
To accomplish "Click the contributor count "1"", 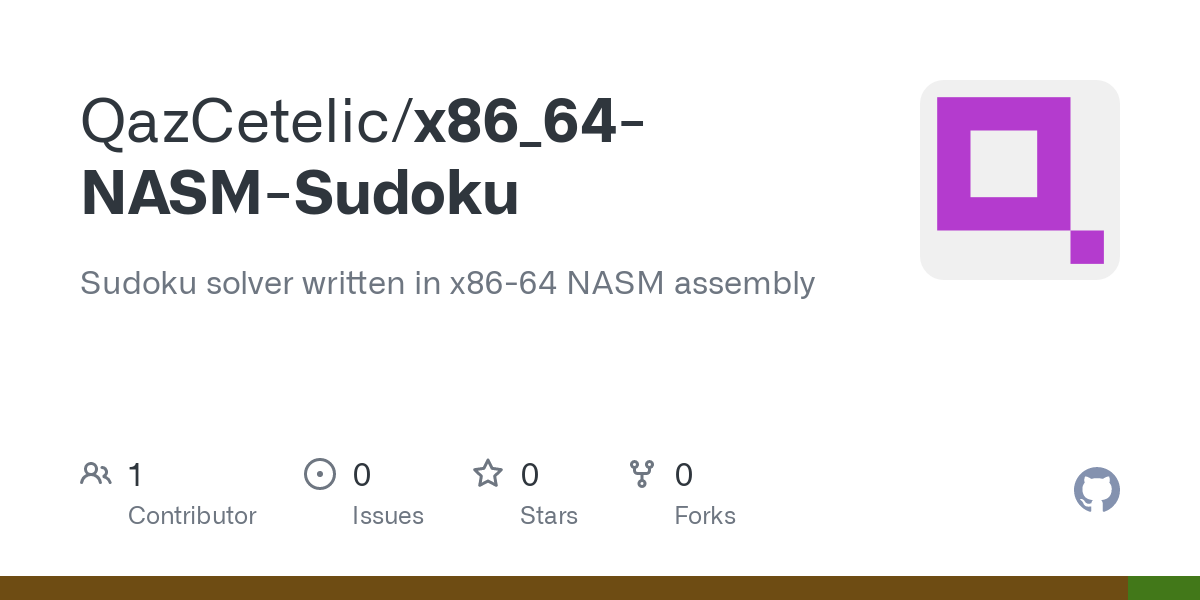I will [x=135, y=475].
